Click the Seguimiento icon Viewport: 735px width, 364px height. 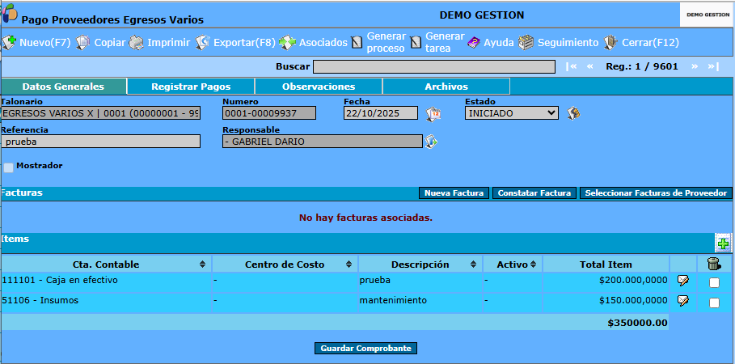pyautogui.click(x=526, y=43)
